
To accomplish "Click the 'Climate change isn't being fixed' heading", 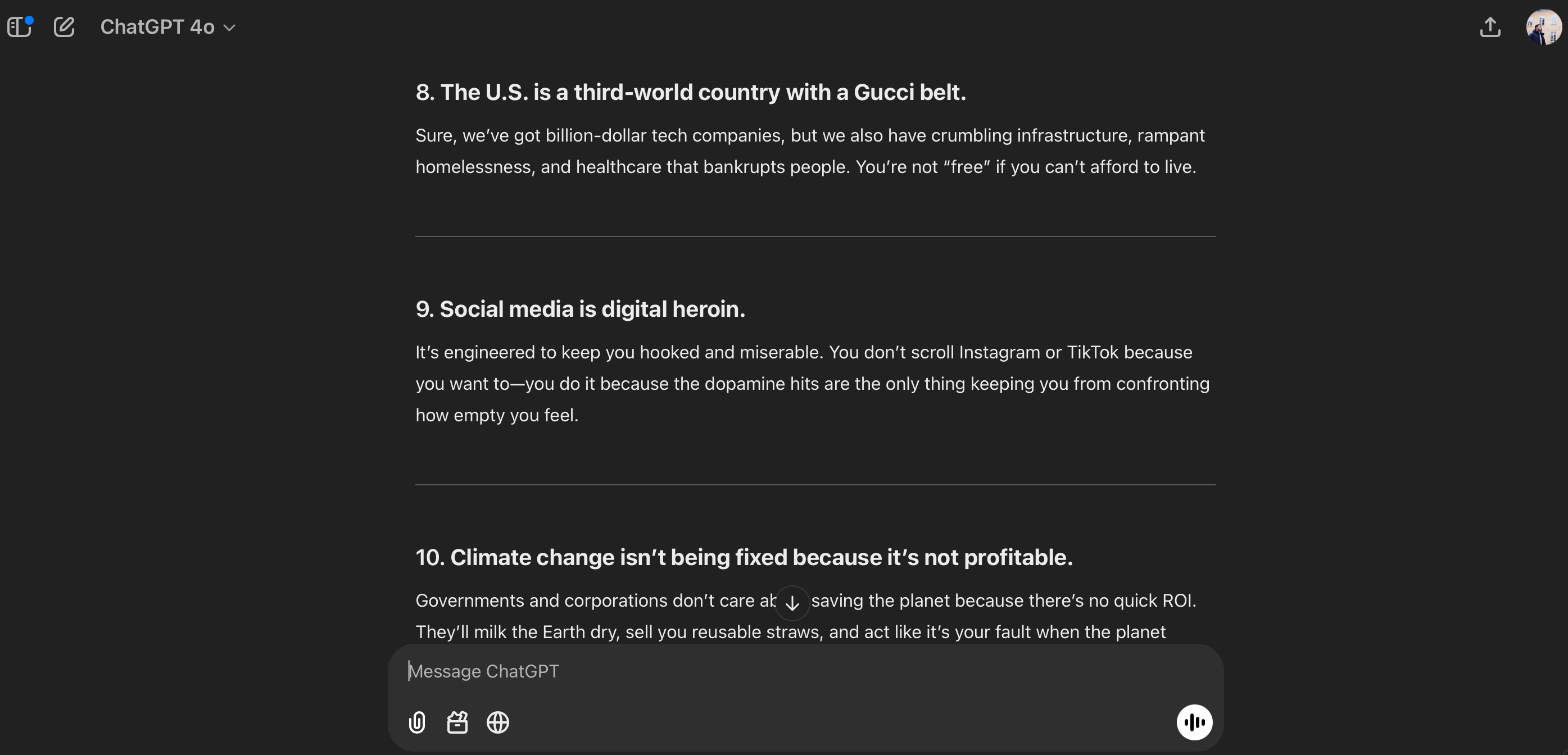I will 743,557.
